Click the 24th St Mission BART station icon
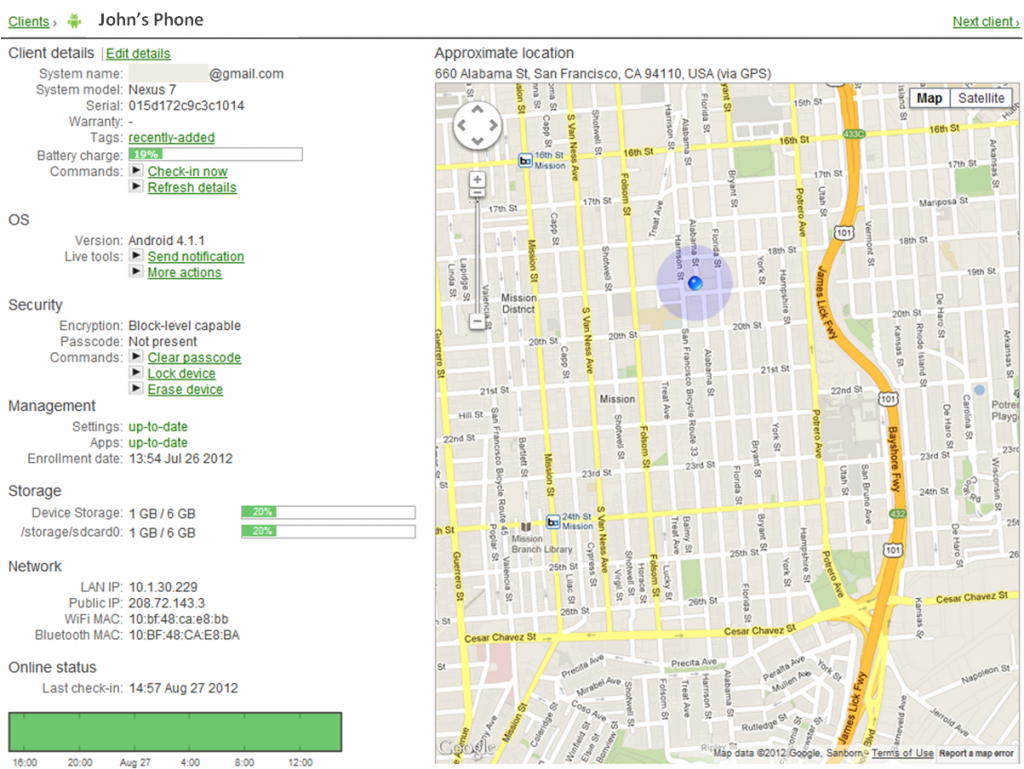 coord(552,521)
